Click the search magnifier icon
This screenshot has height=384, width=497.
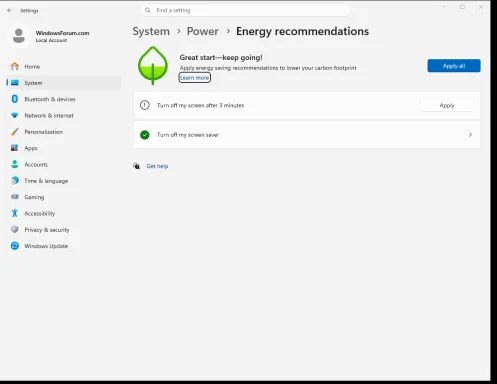[x=148, y=10]
